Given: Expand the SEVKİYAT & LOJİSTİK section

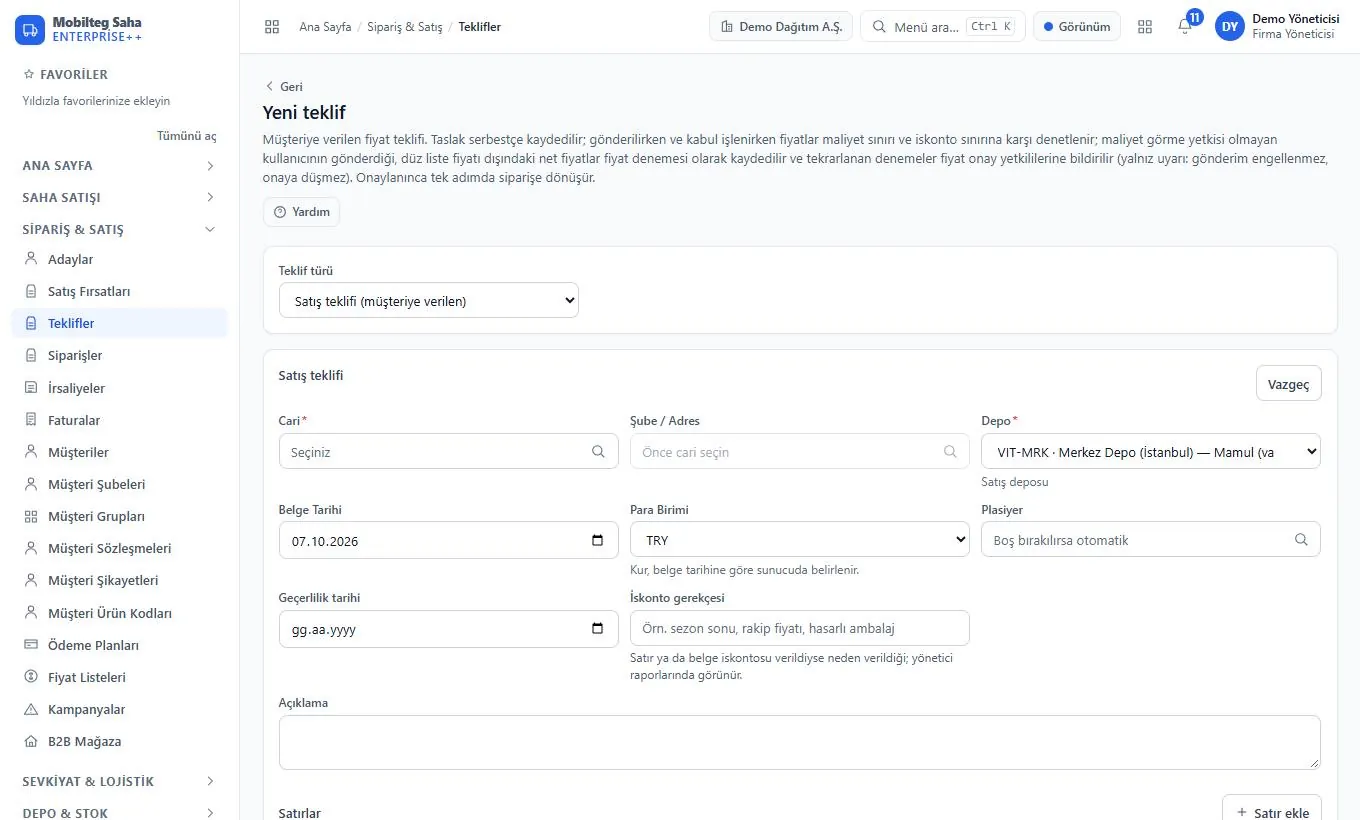Looking at the screenshot, I should point(119,781).
